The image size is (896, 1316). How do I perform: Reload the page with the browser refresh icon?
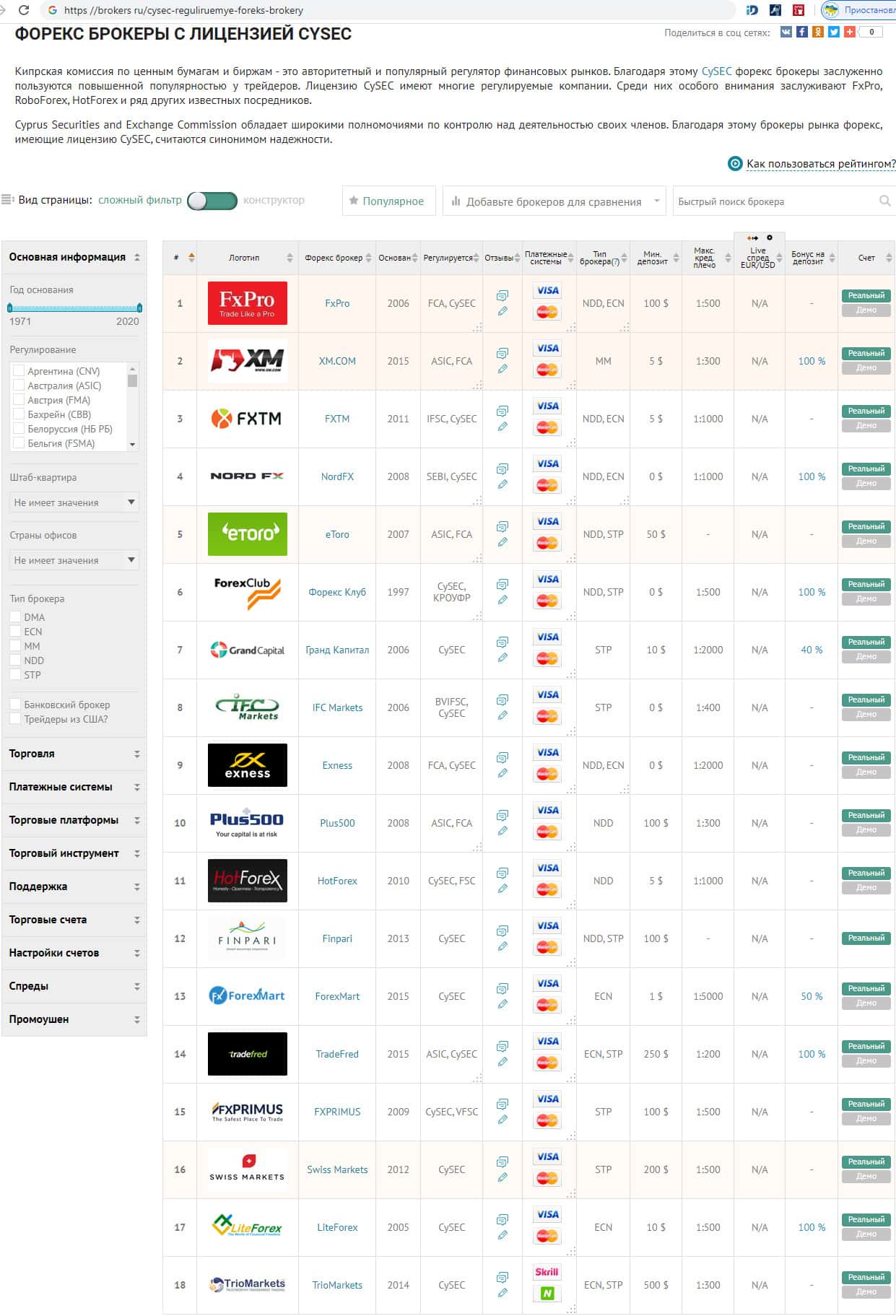[23, 10]
